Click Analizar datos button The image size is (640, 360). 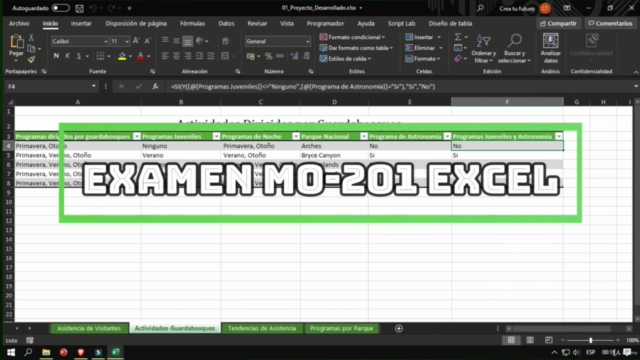[x=551, y=49]
